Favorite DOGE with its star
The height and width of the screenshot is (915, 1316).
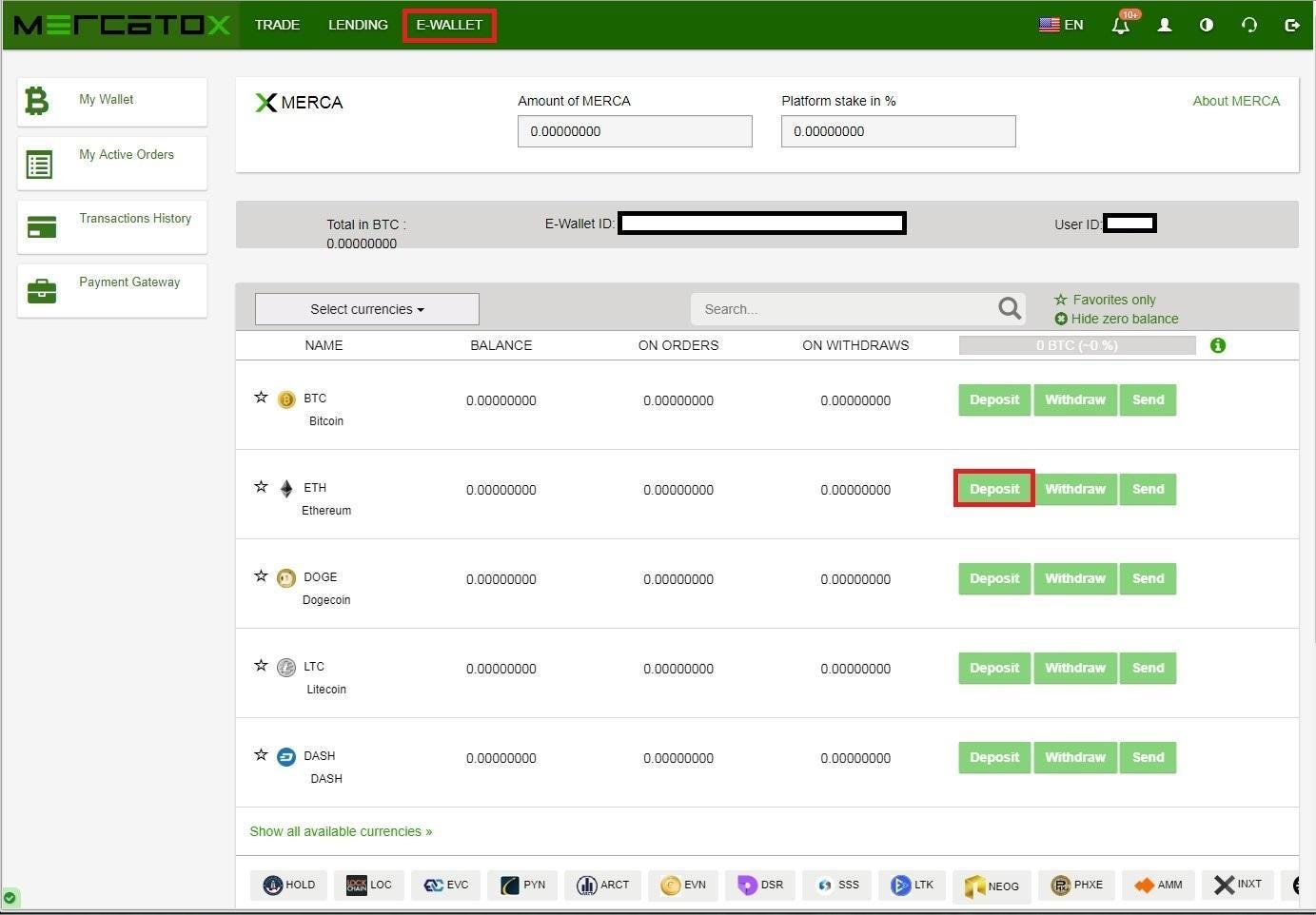261,575
